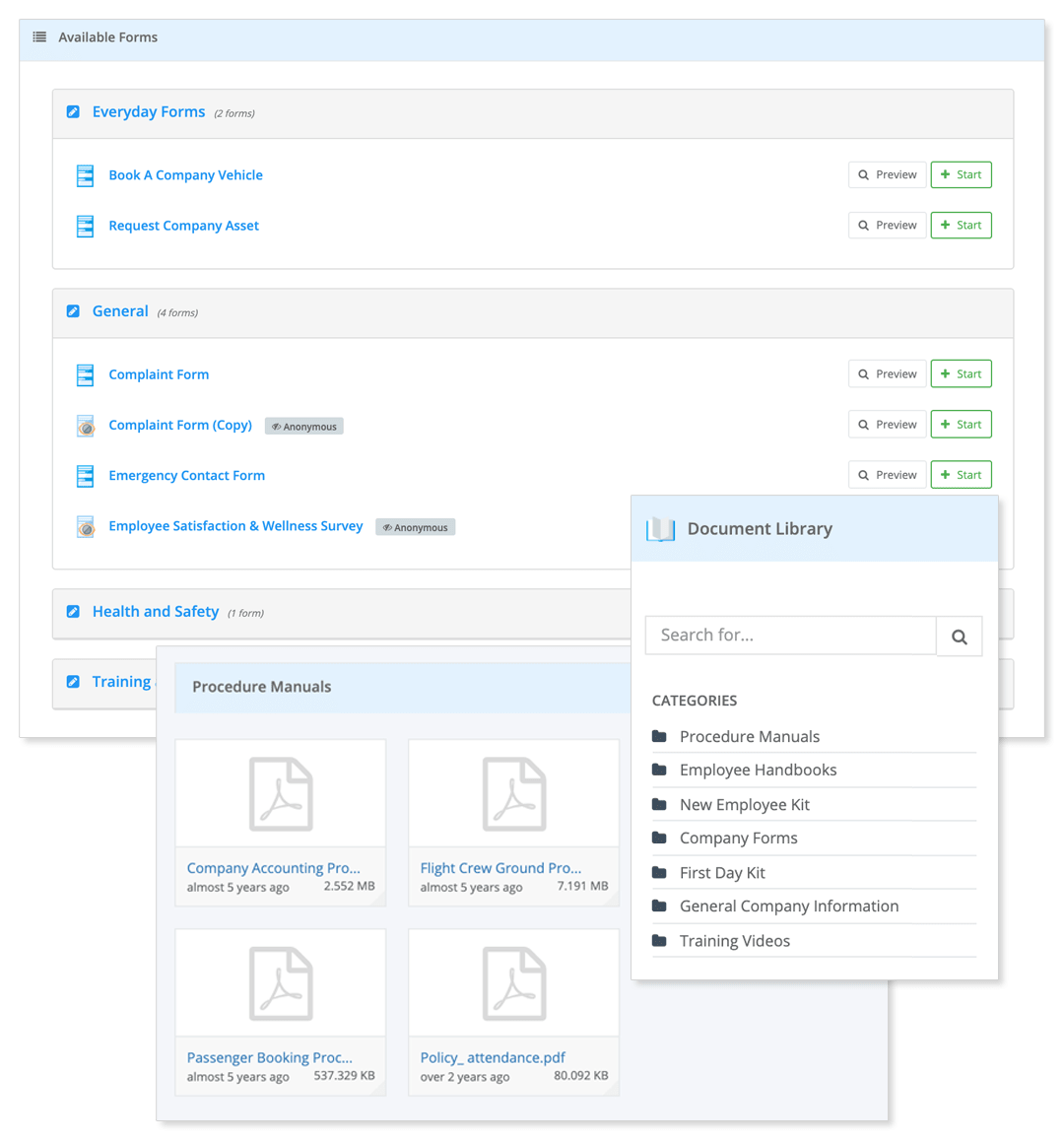Click the form icon next to Emergency Contact Form
This screenshot has height=1141, width=1064.
84,475
